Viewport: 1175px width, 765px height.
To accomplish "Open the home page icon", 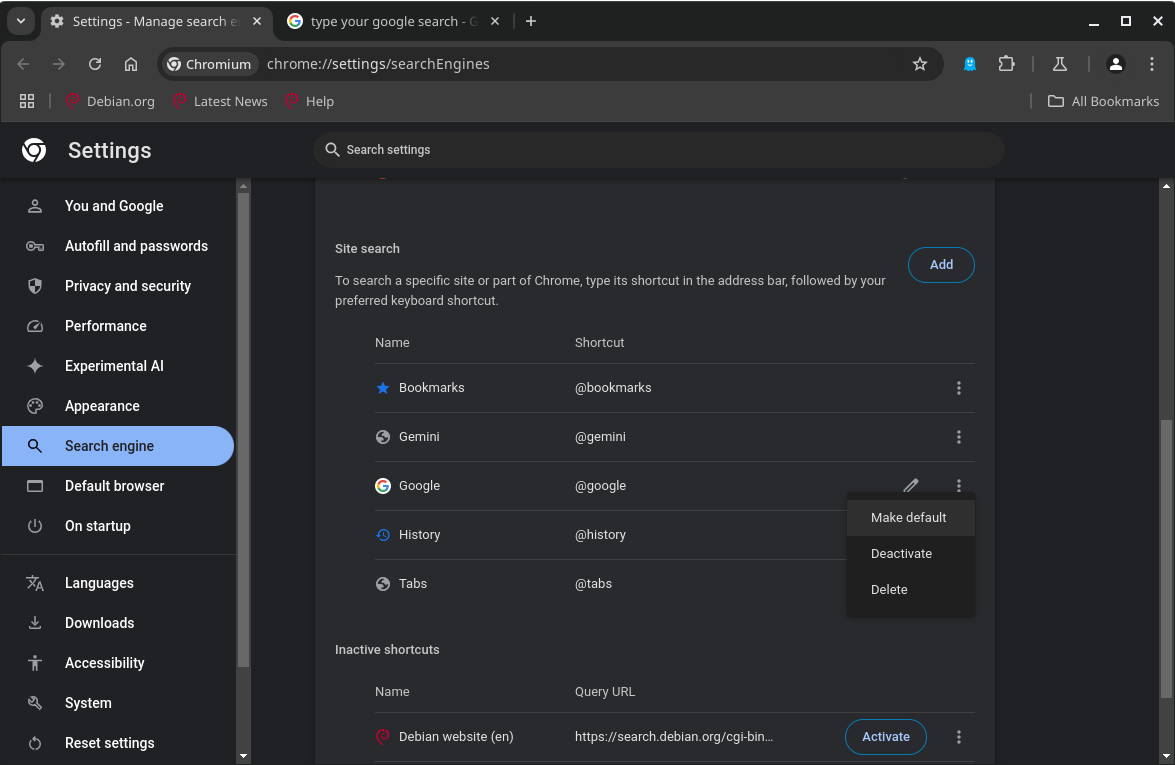I will point(130,64).
